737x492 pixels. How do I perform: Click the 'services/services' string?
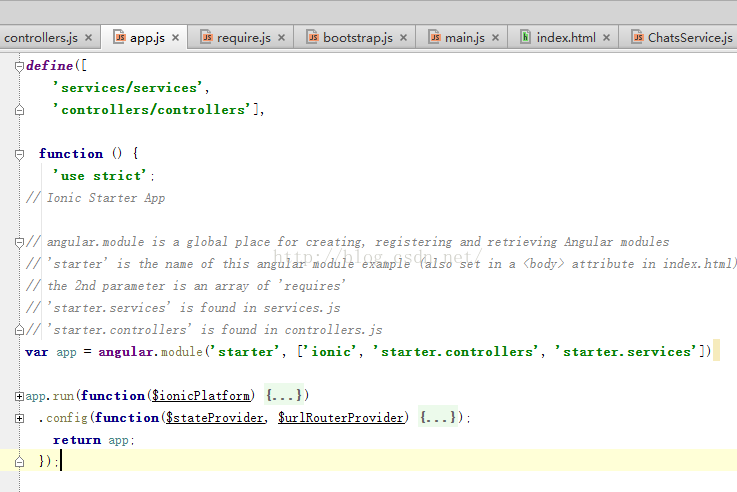[x=127, y=88]
